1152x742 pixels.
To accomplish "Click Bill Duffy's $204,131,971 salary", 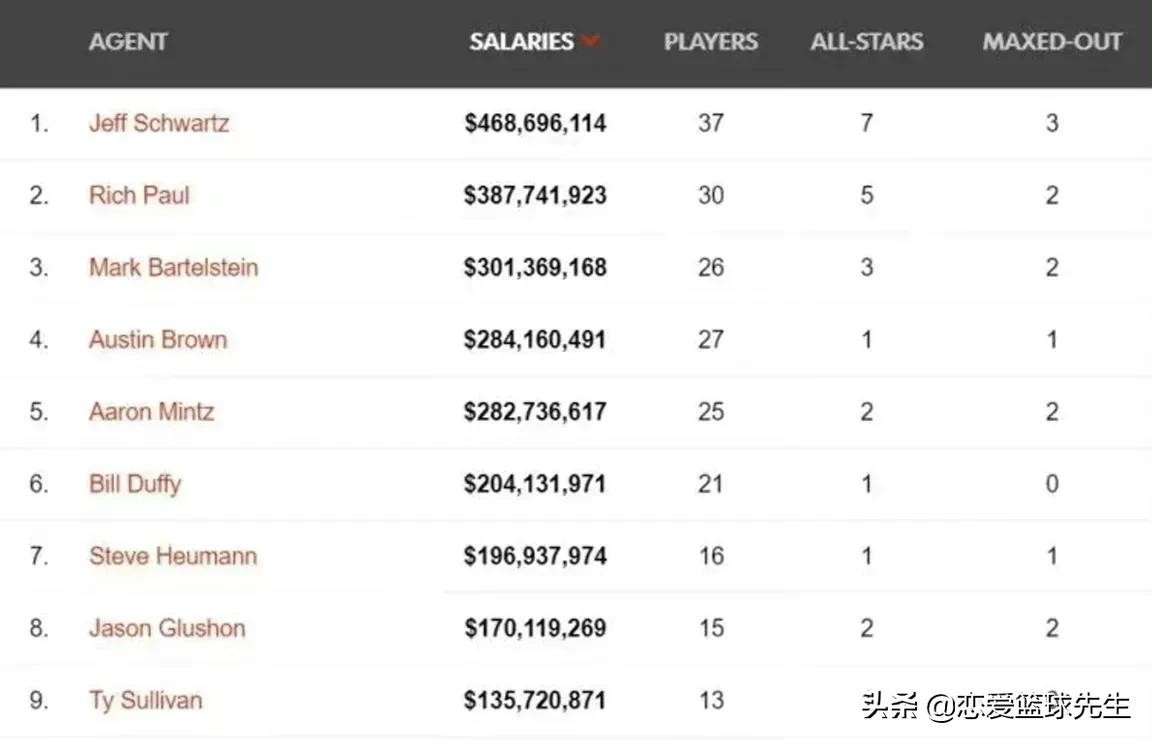I will pos(535,484).
